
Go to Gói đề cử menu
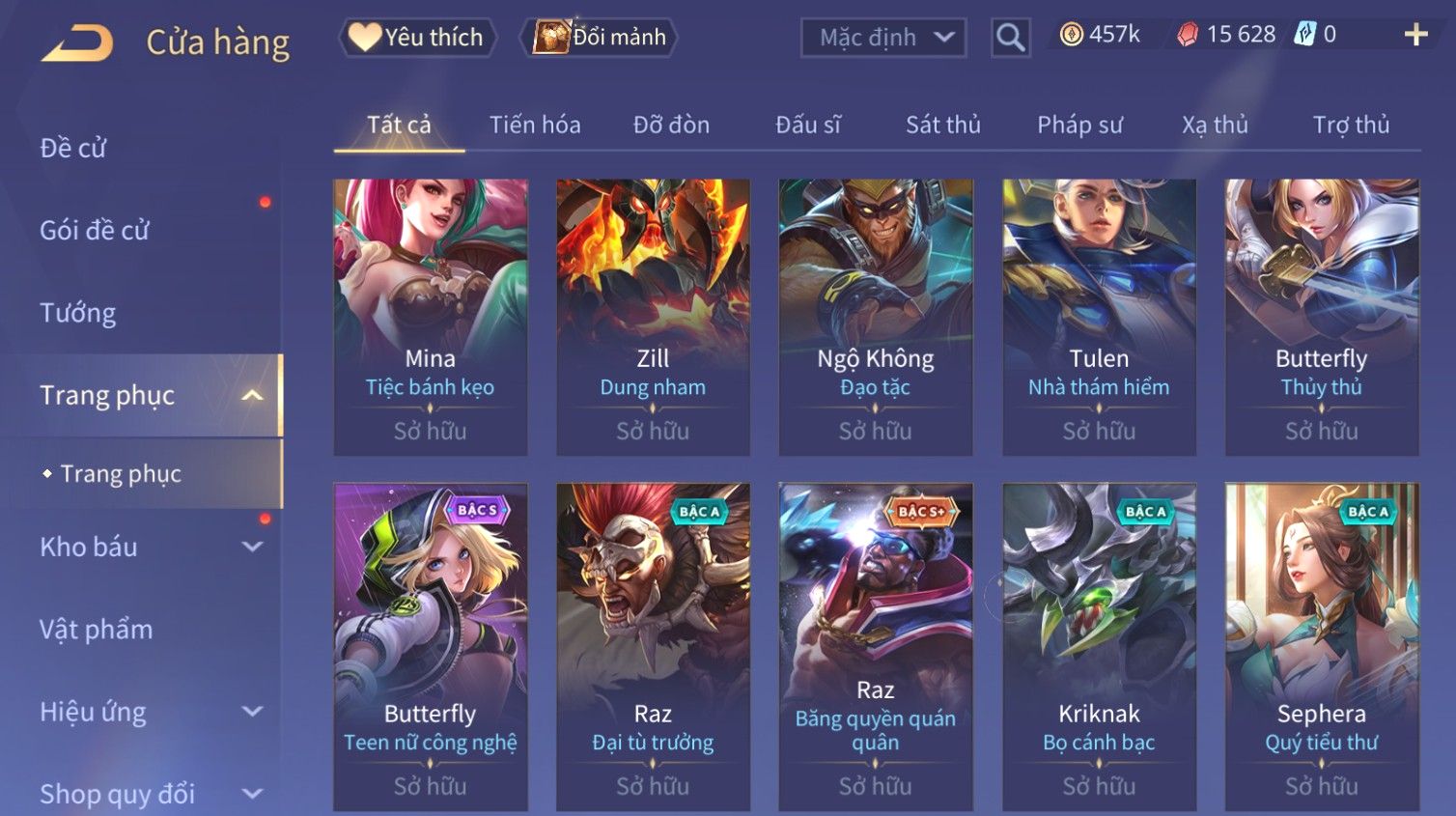click(95, 230)
